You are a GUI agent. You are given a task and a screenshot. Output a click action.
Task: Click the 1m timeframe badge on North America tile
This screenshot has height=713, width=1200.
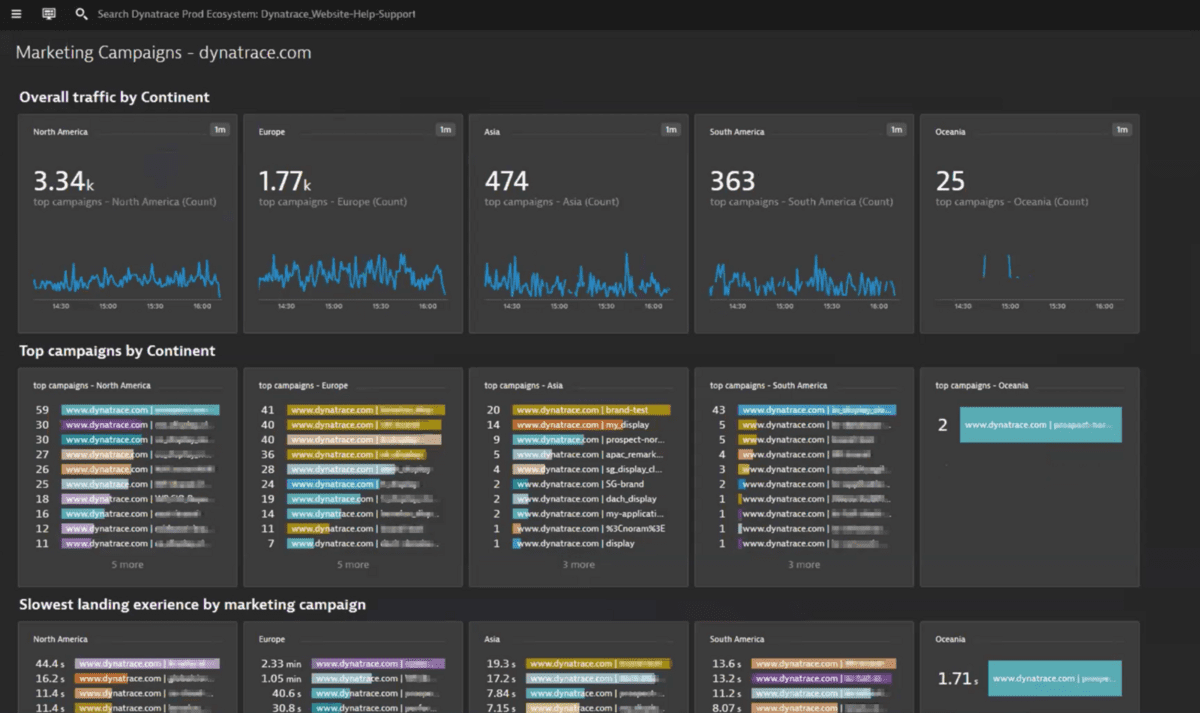point(220,130)
